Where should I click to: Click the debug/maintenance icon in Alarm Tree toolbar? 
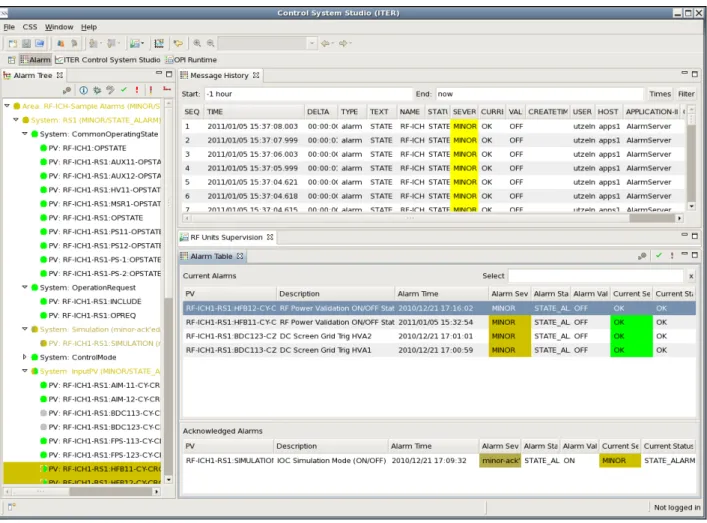(x=67, y=90)
